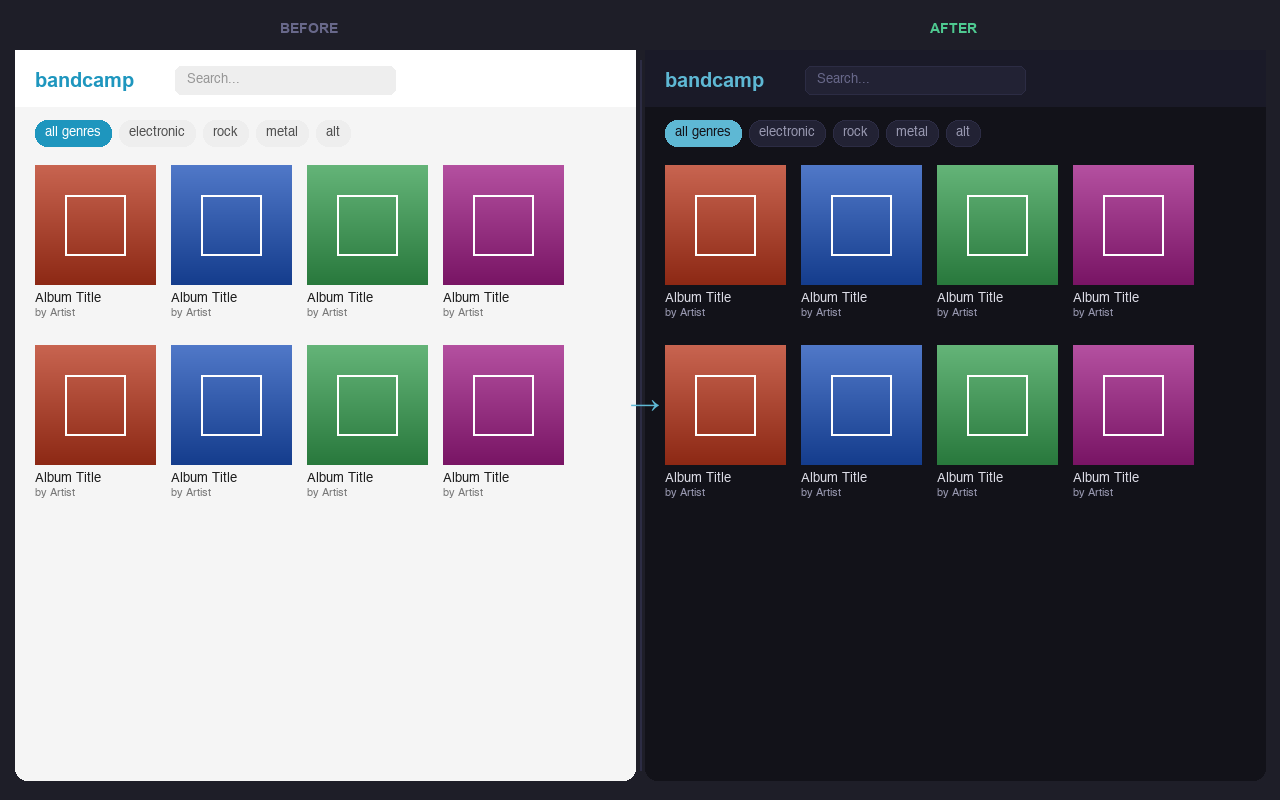Choose the 'metal' genre pill in the After panel
The image size is (1280, 800).
coord(912,133)
